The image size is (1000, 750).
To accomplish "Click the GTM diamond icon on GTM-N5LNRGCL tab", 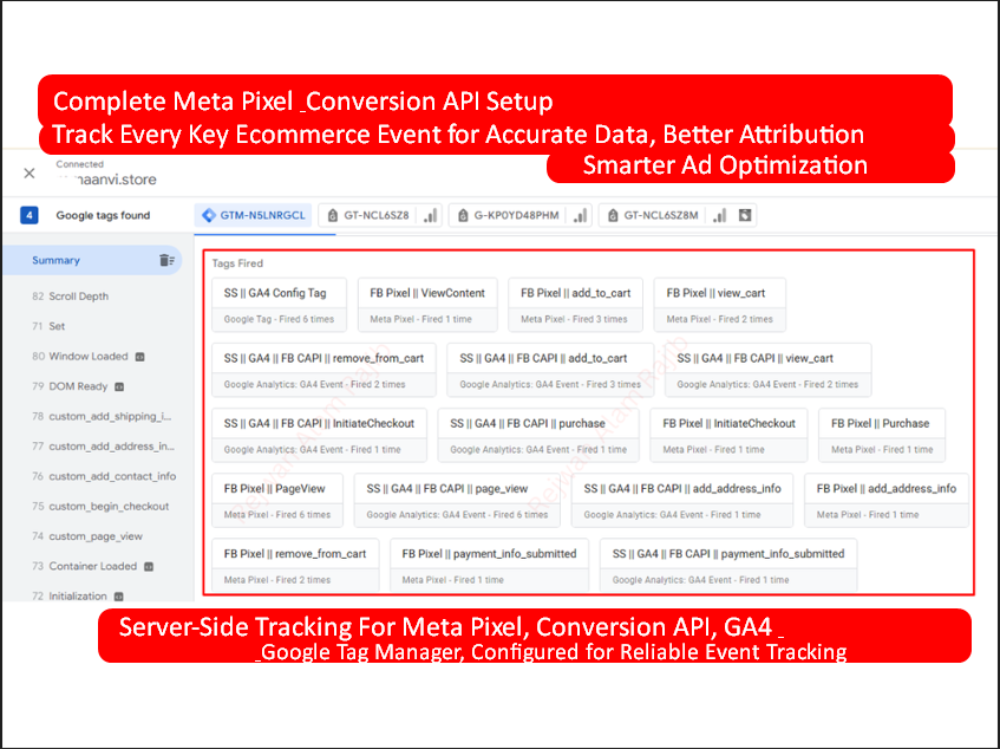I will pos(209,216).
